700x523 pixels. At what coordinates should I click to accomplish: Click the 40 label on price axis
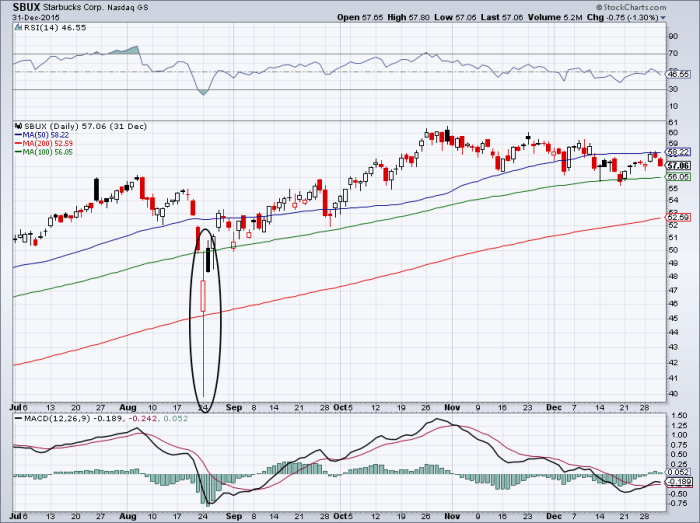[673, 394]
